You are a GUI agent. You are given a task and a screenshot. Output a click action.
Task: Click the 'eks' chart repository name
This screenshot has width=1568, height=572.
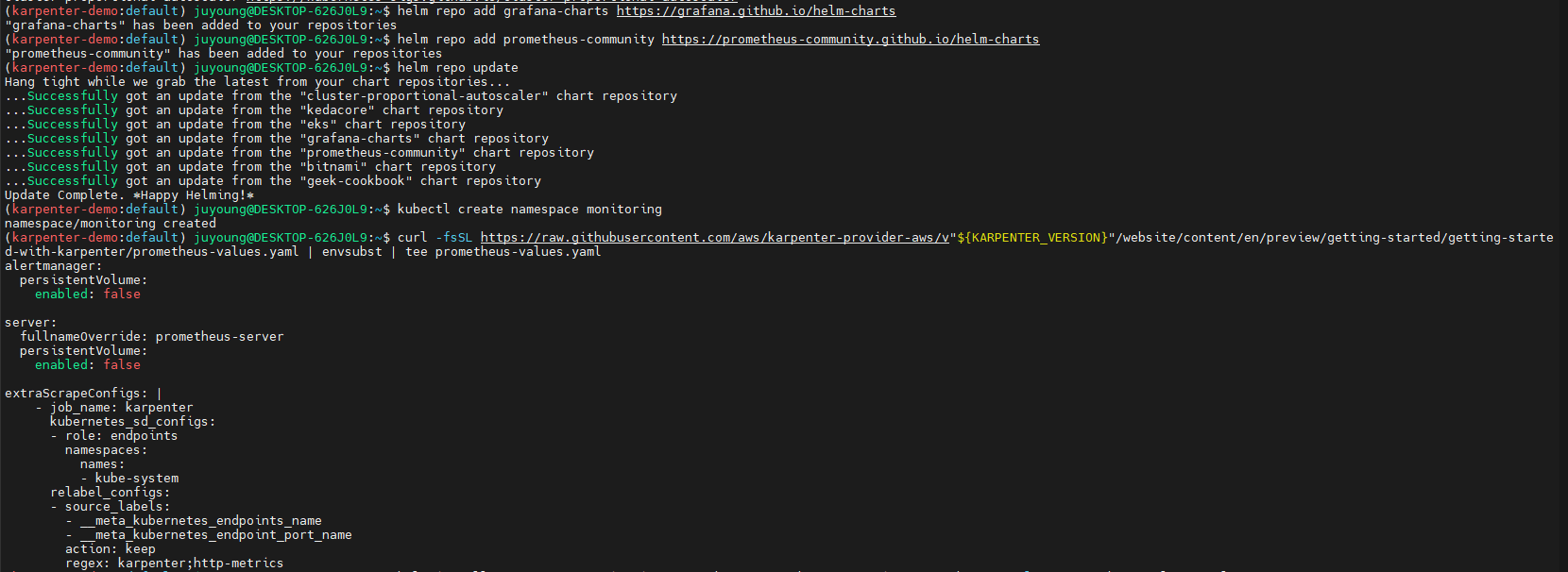(317, 125)
